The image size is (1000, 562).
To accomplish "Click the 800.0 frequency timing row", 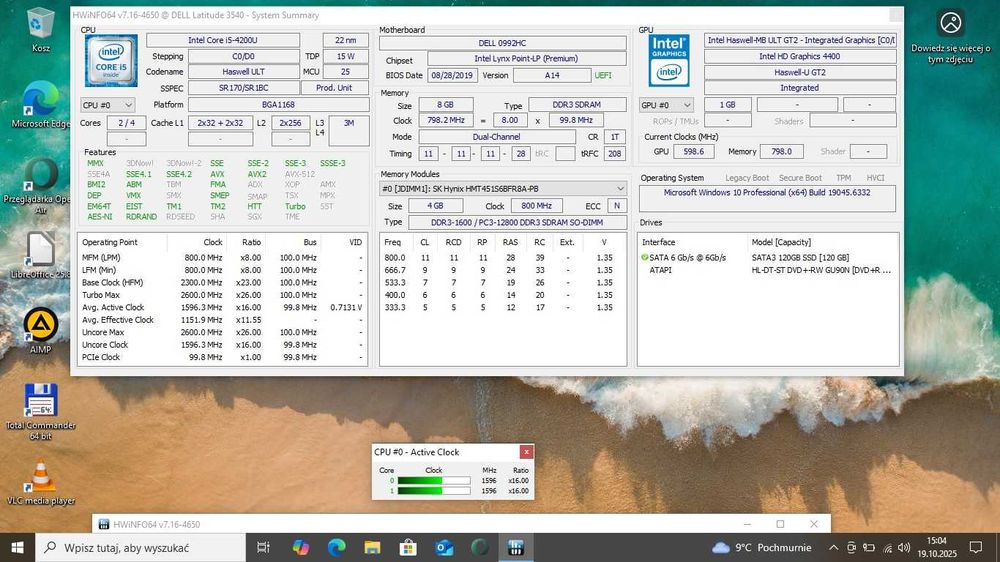I will [x=503, y=258].
